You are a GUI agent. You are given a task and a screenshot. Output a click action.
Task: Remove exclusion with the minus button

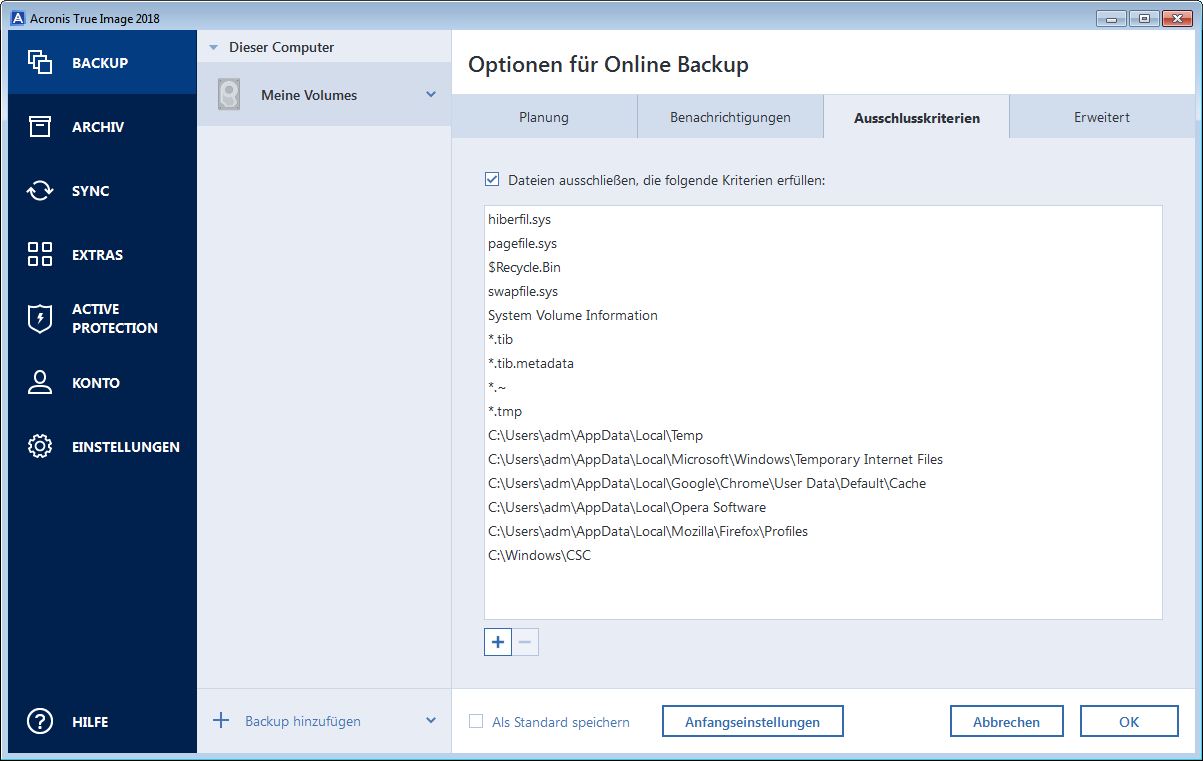coord(525,642)
